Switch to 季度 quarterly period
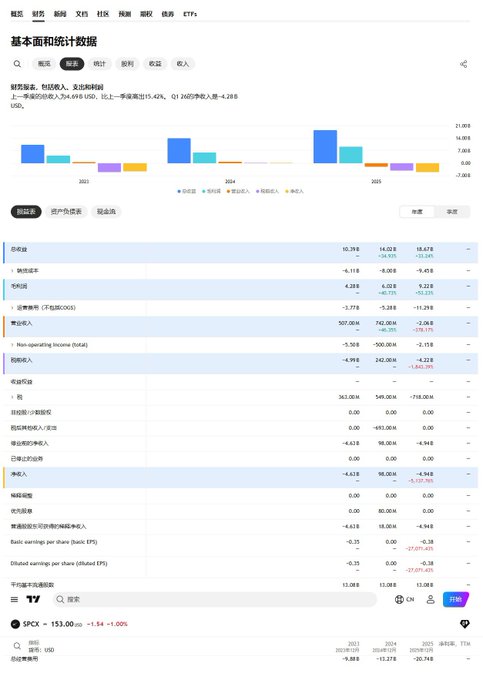The width and height of the screenshot is (483, 680). pyautogui.click(x=452, y=212)
